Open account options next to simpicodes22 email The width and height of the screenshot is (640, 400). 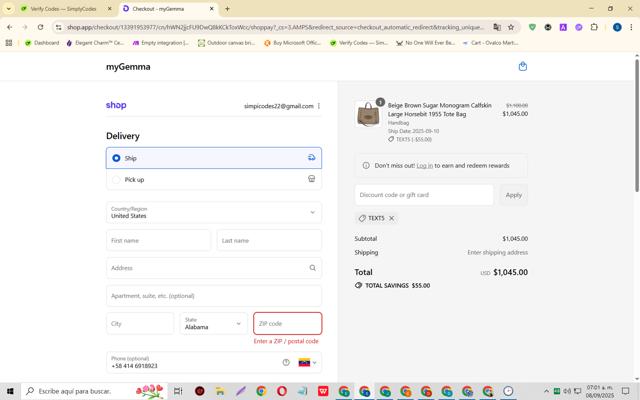[319, 106]
